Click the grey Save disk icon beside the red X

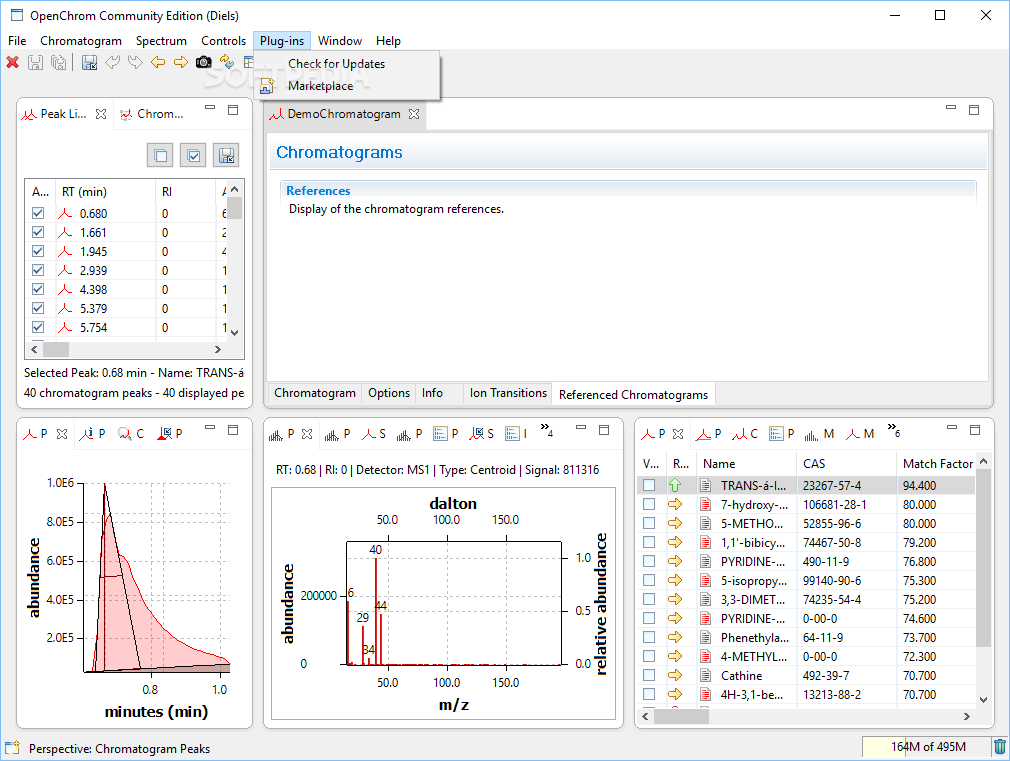pyautogui.click(x=35, y=63)
